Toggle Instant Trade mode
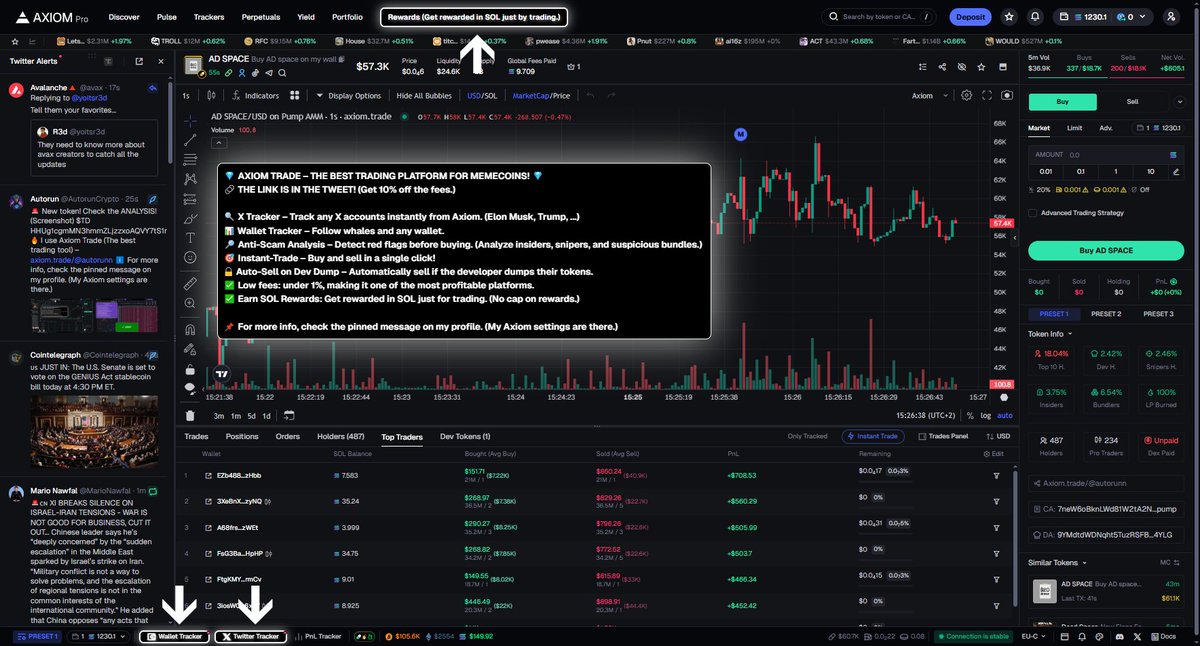The width and height of the screenshot is (1200, 646). tap(875, 436)
